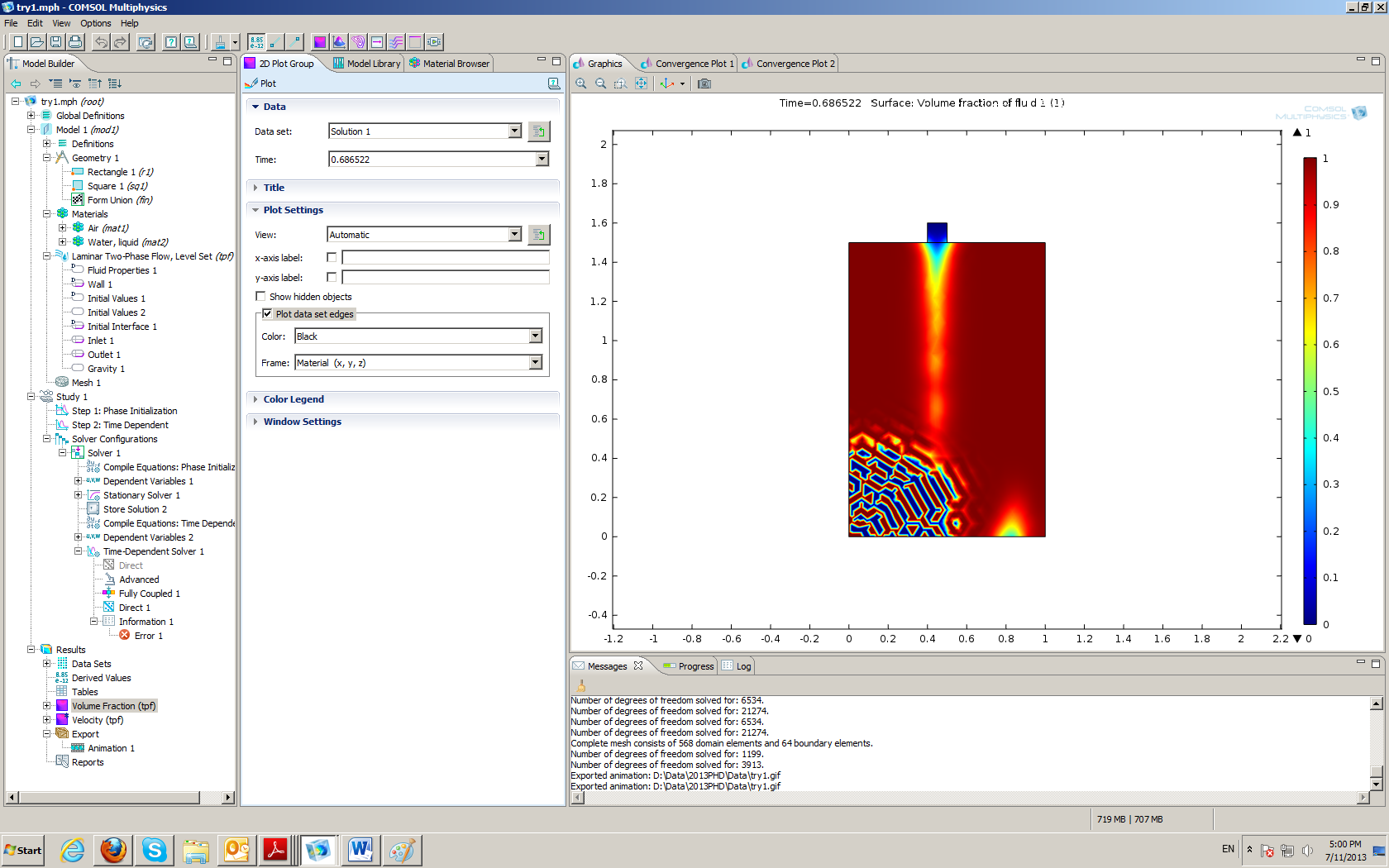Image resolution: width=1389 pixels, height=868 pixels.
Task: Open the Time dropdown showing 0.686522
Action: (542, 160)
